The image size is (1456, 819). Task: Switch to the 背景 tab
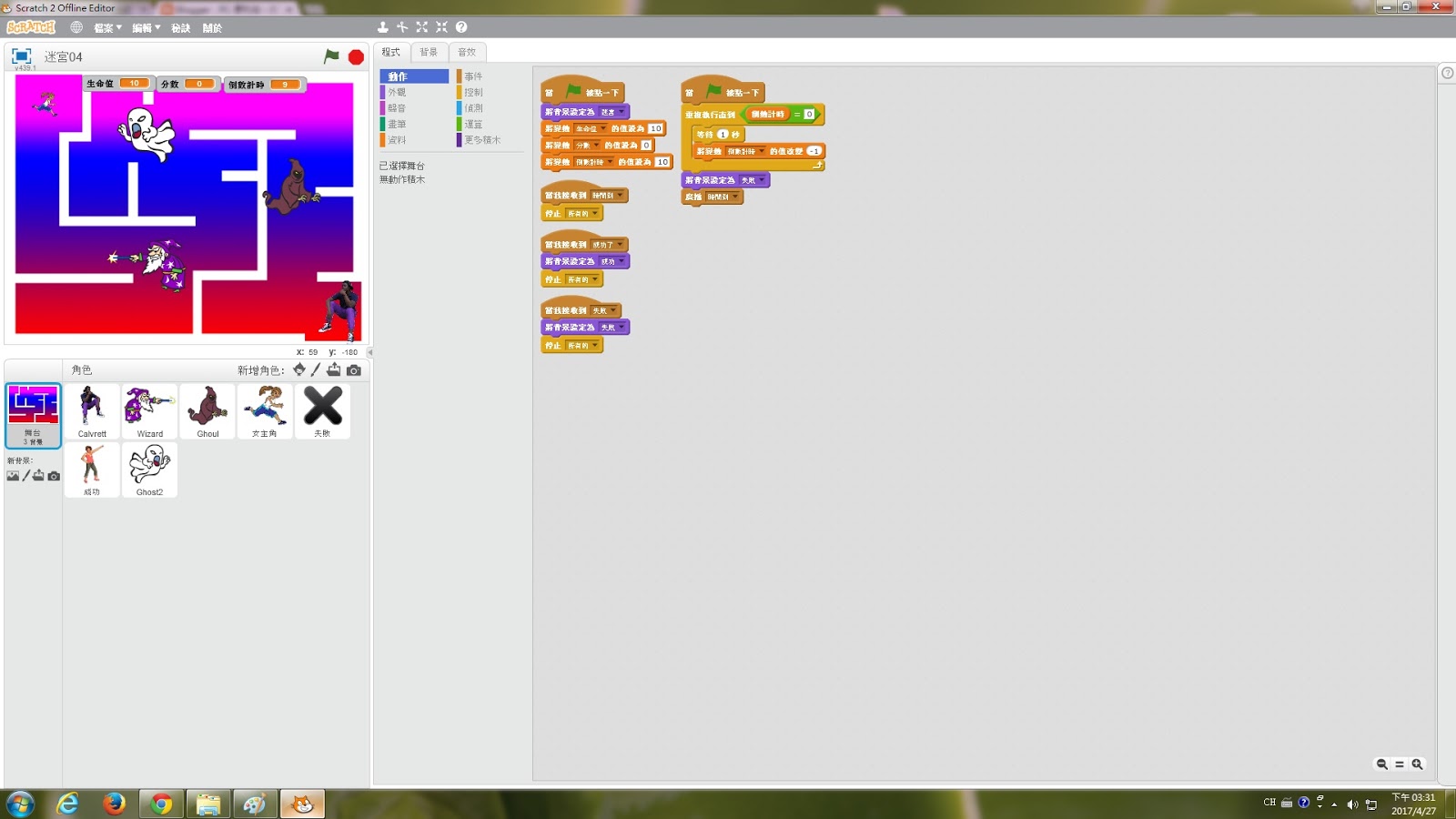(x=429, y=52)
